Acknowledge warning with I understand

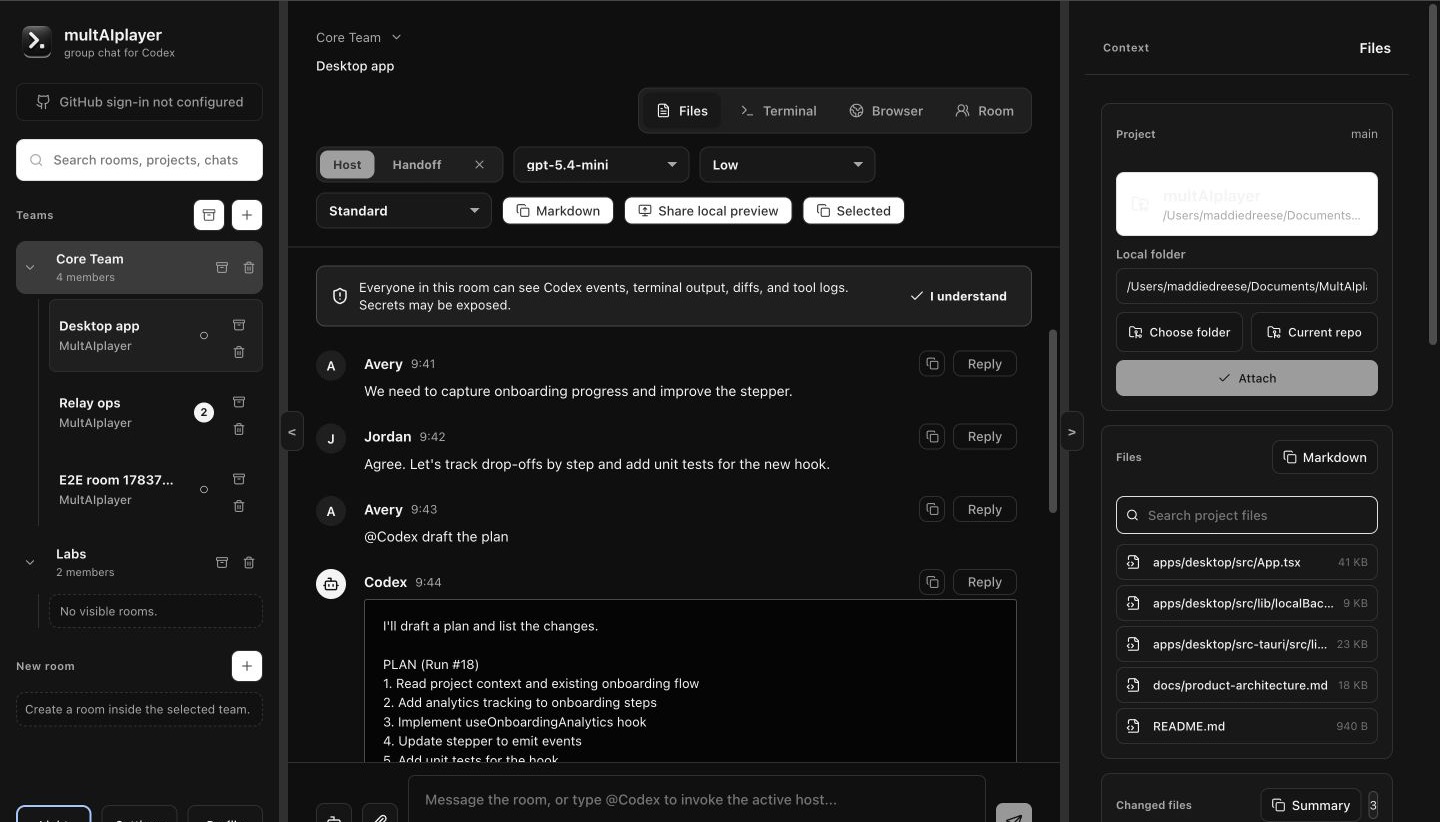tap(959, 296)
